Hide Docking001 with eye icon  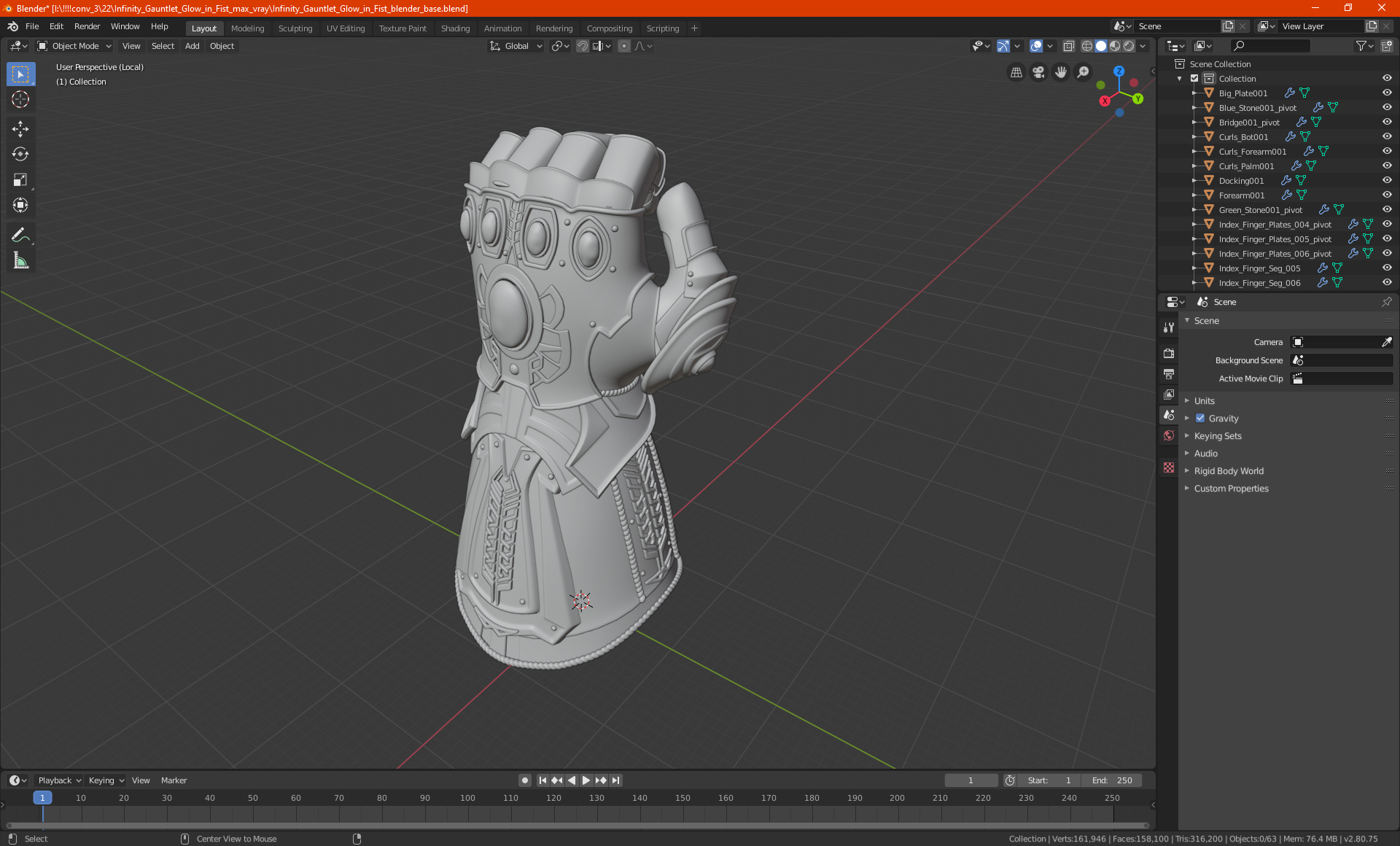tap(1387, 181)
